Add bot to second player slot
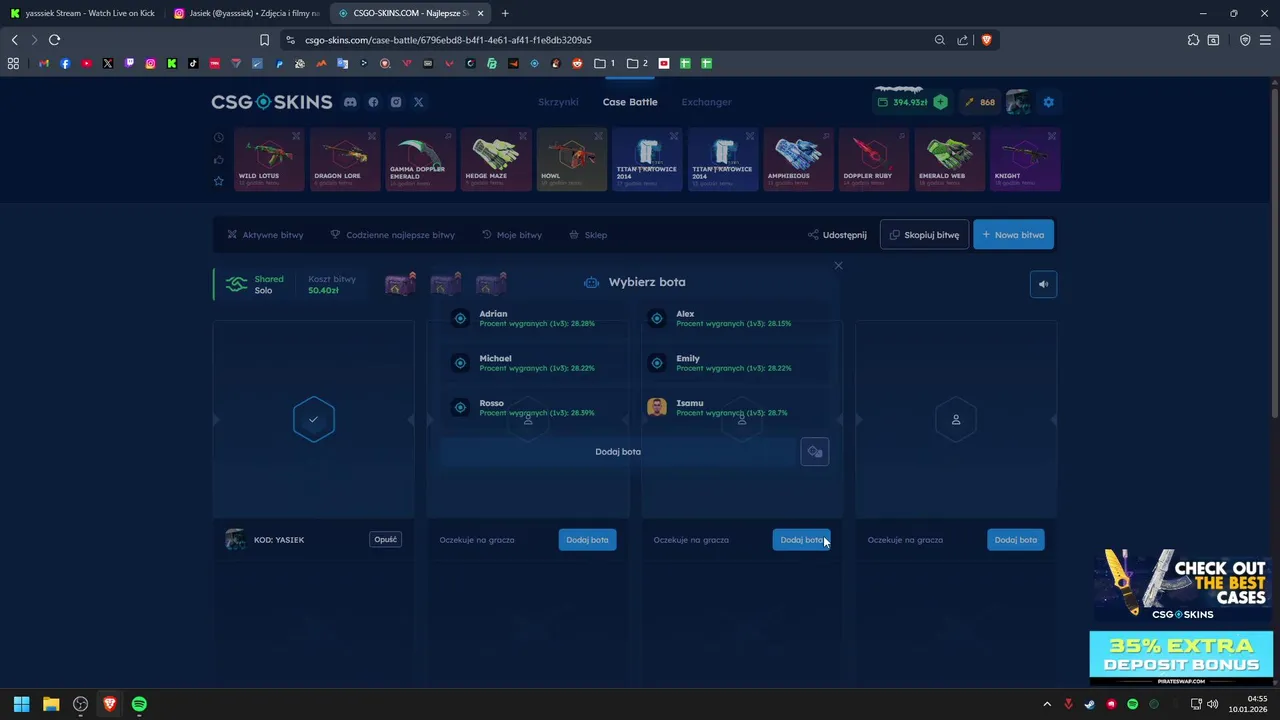This screenshot has height=720, width=1280. 587,540
